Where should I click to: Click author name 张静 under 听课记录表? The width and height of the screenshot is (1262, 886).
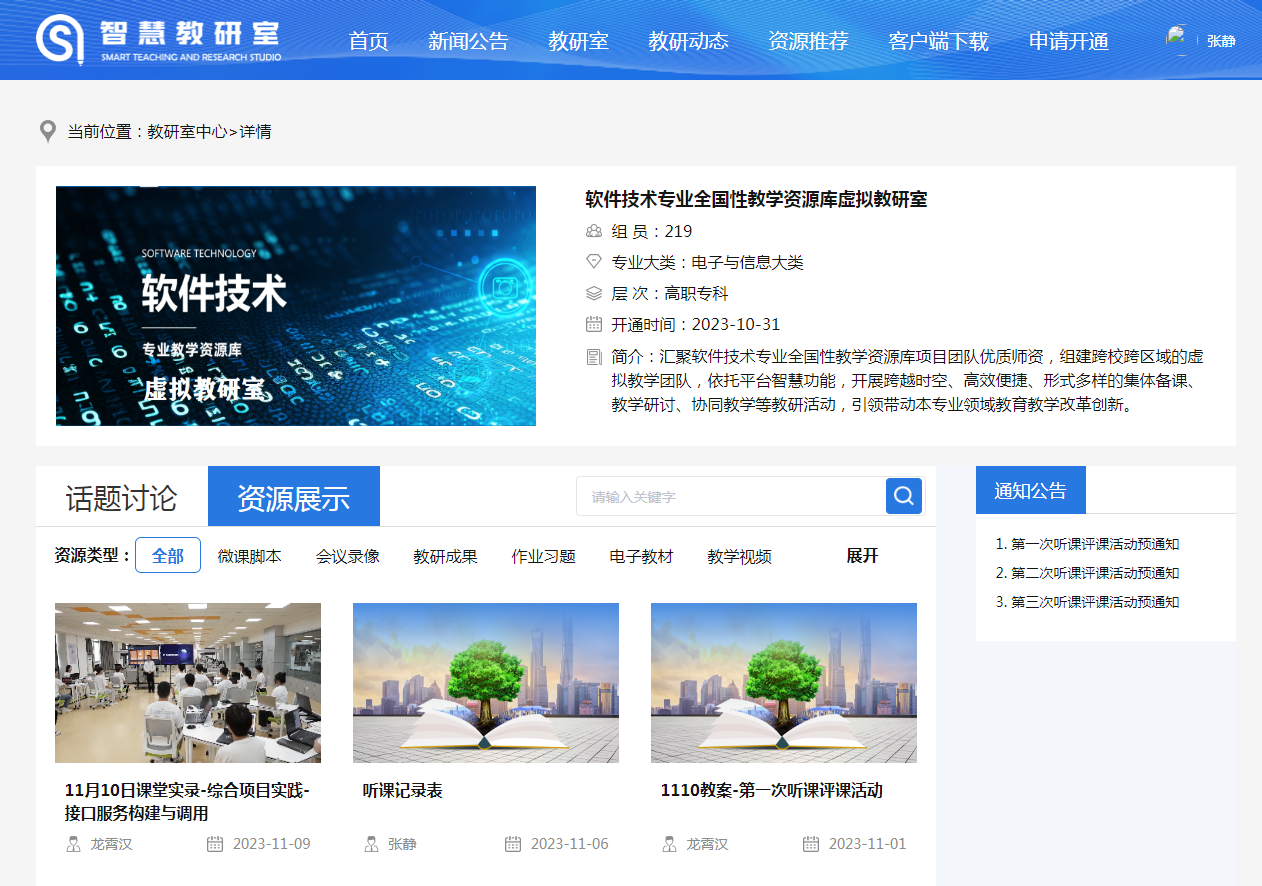click(403, 844)
